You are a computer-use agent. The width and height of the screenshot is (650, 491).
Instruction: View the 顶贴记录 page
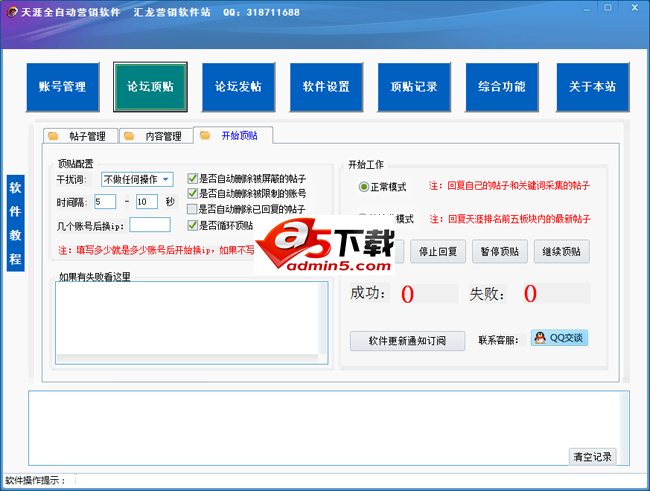(x=414, y=87)
